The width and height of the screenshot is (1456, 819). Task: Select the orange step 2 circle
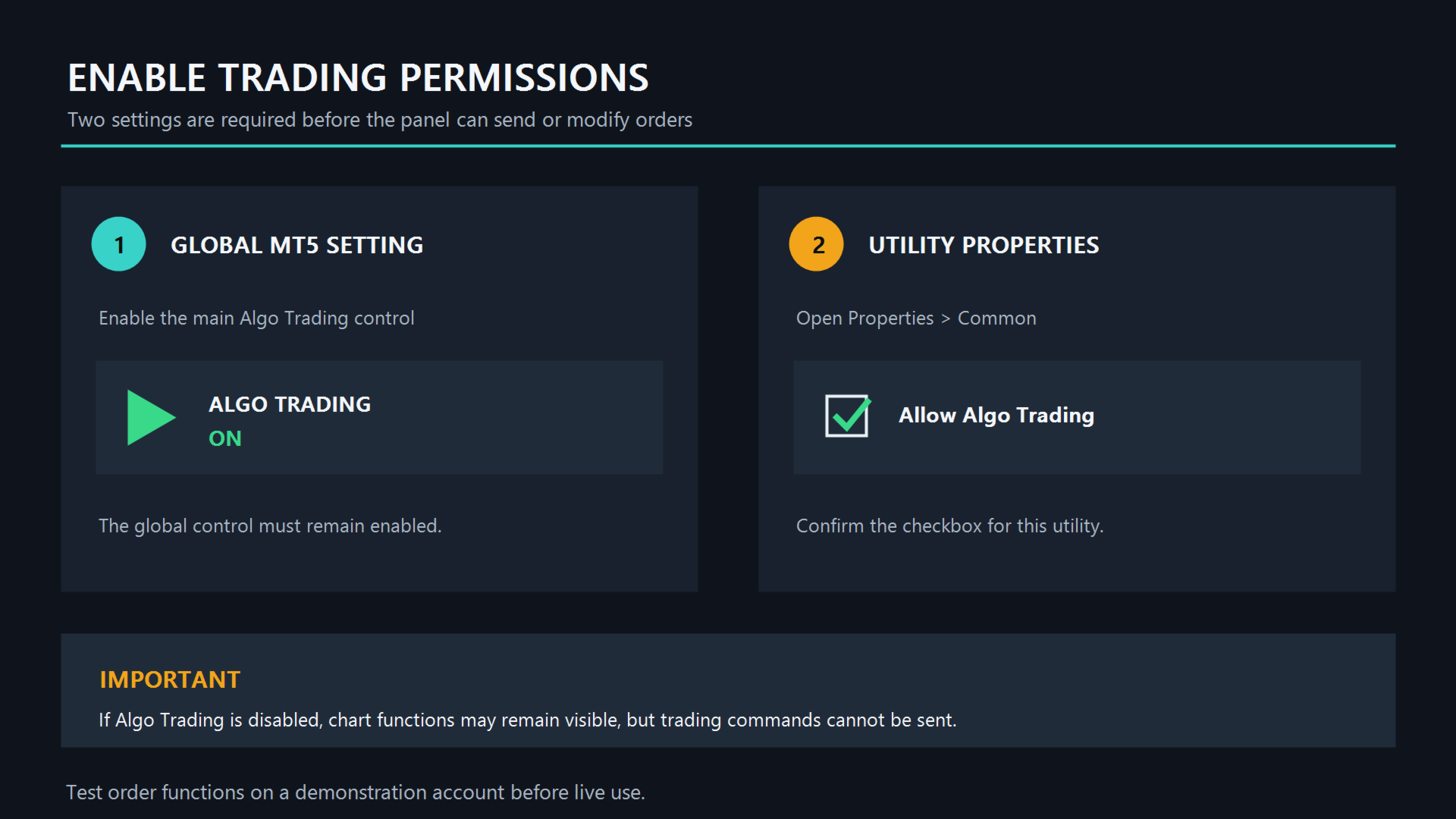point(816,244)
